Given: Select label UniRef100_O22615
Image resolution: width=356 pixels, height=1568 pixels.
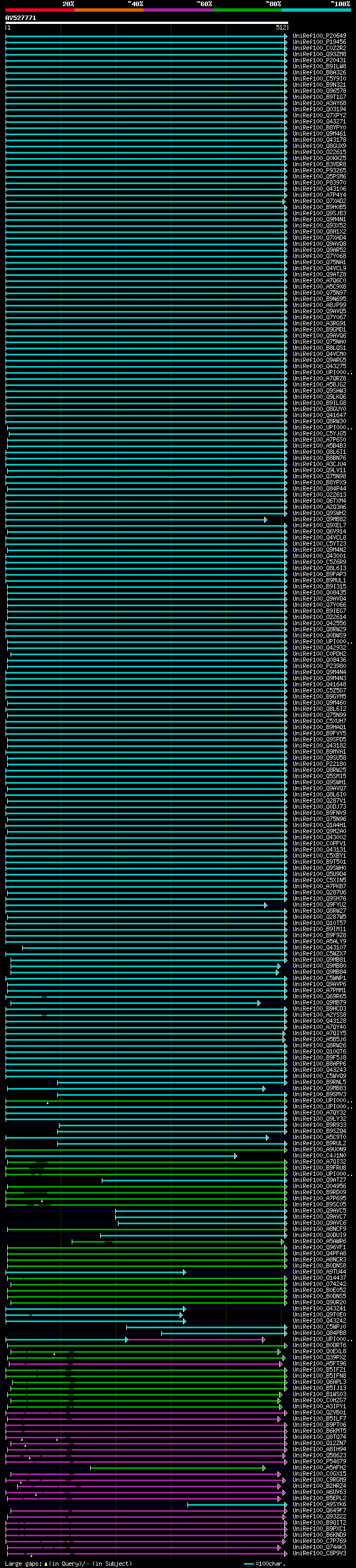Looking at the screenshot, I should pyautogui.click(x=319, y=152).
